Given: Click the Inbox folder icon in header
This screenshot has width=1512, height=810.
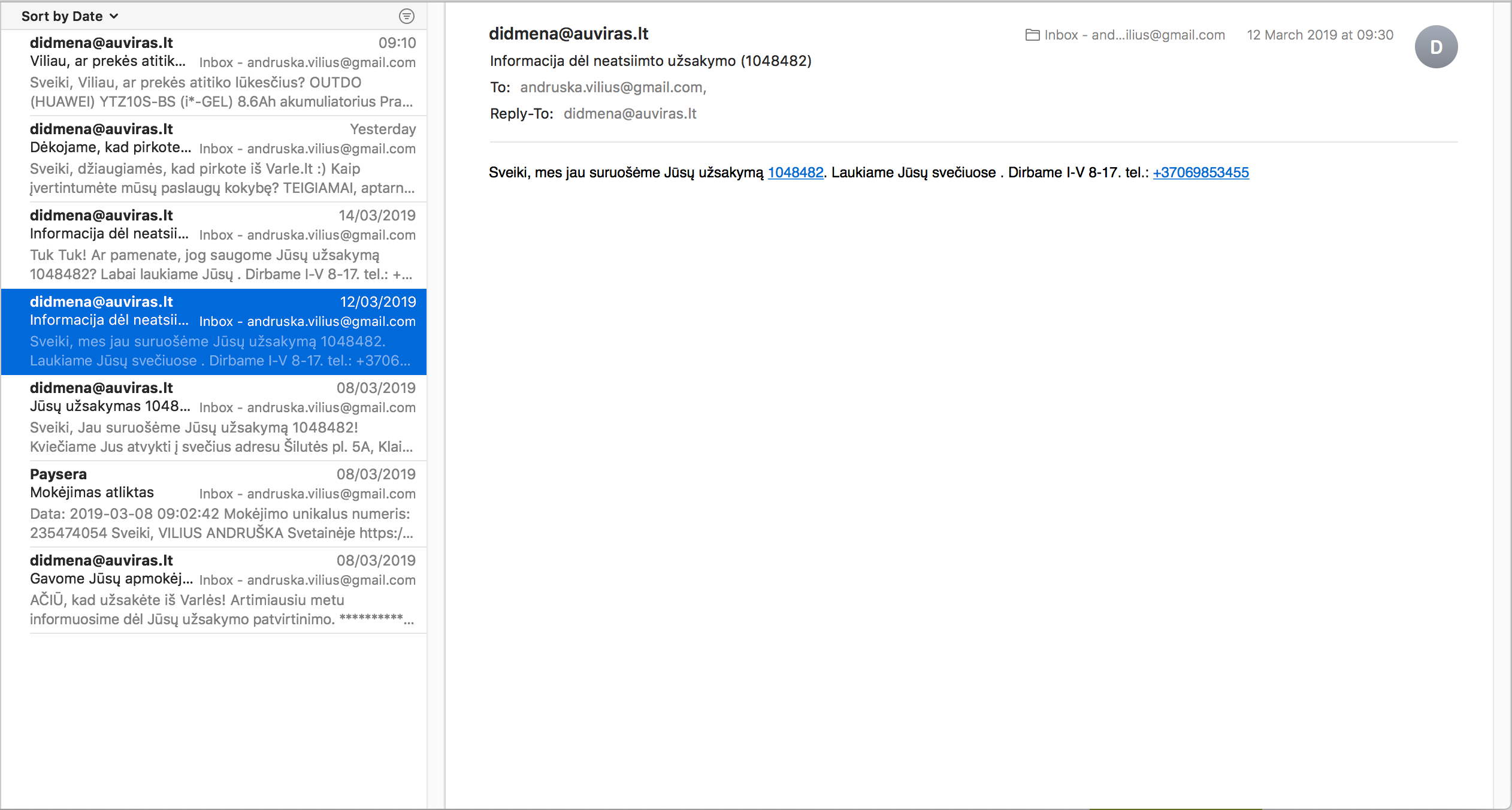Looking at the screenshot, I should coord(1032,35).
